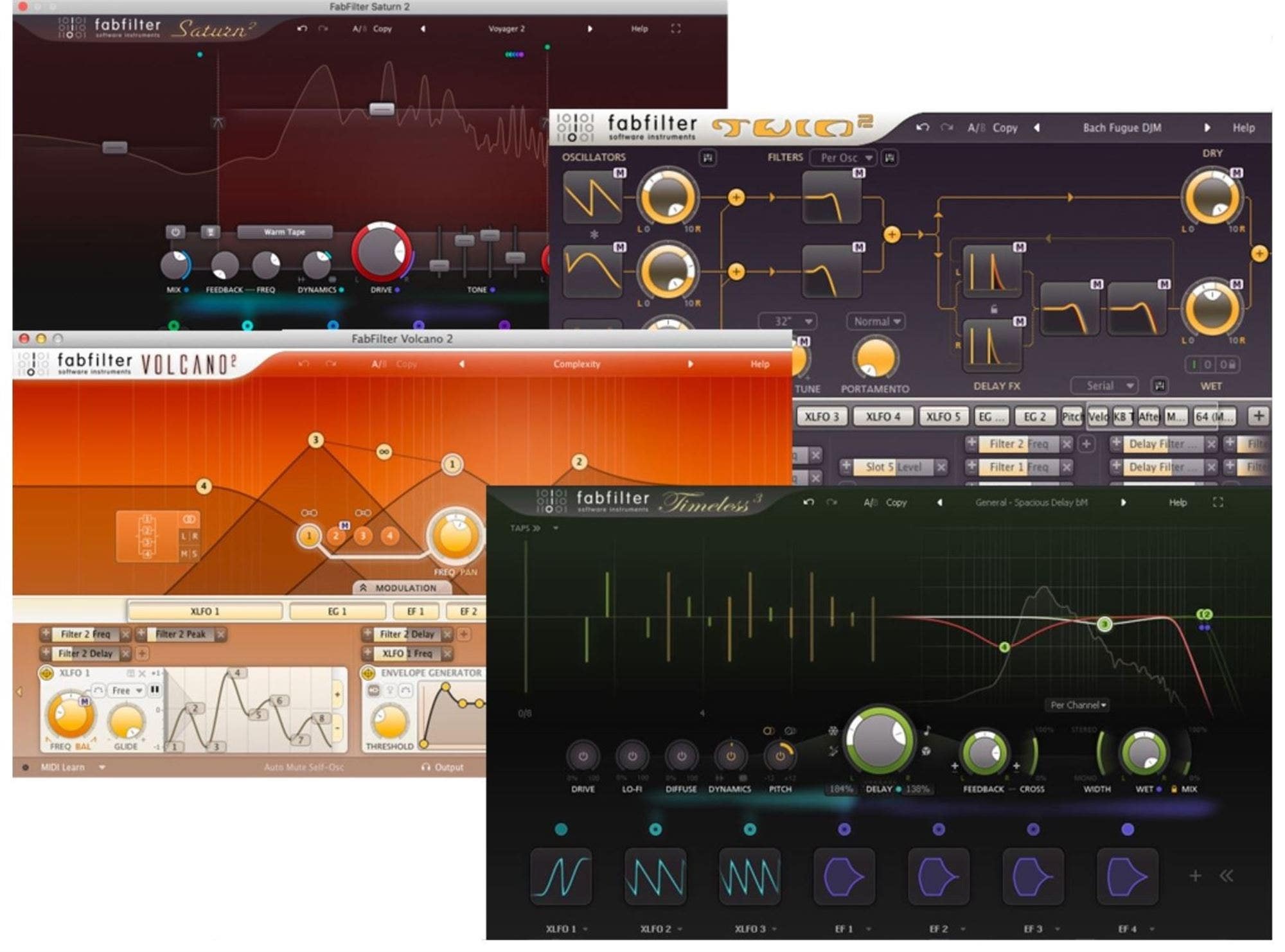
Task: Toggle Drive effect power in Timeless 3
Action: tap(583, 757)
